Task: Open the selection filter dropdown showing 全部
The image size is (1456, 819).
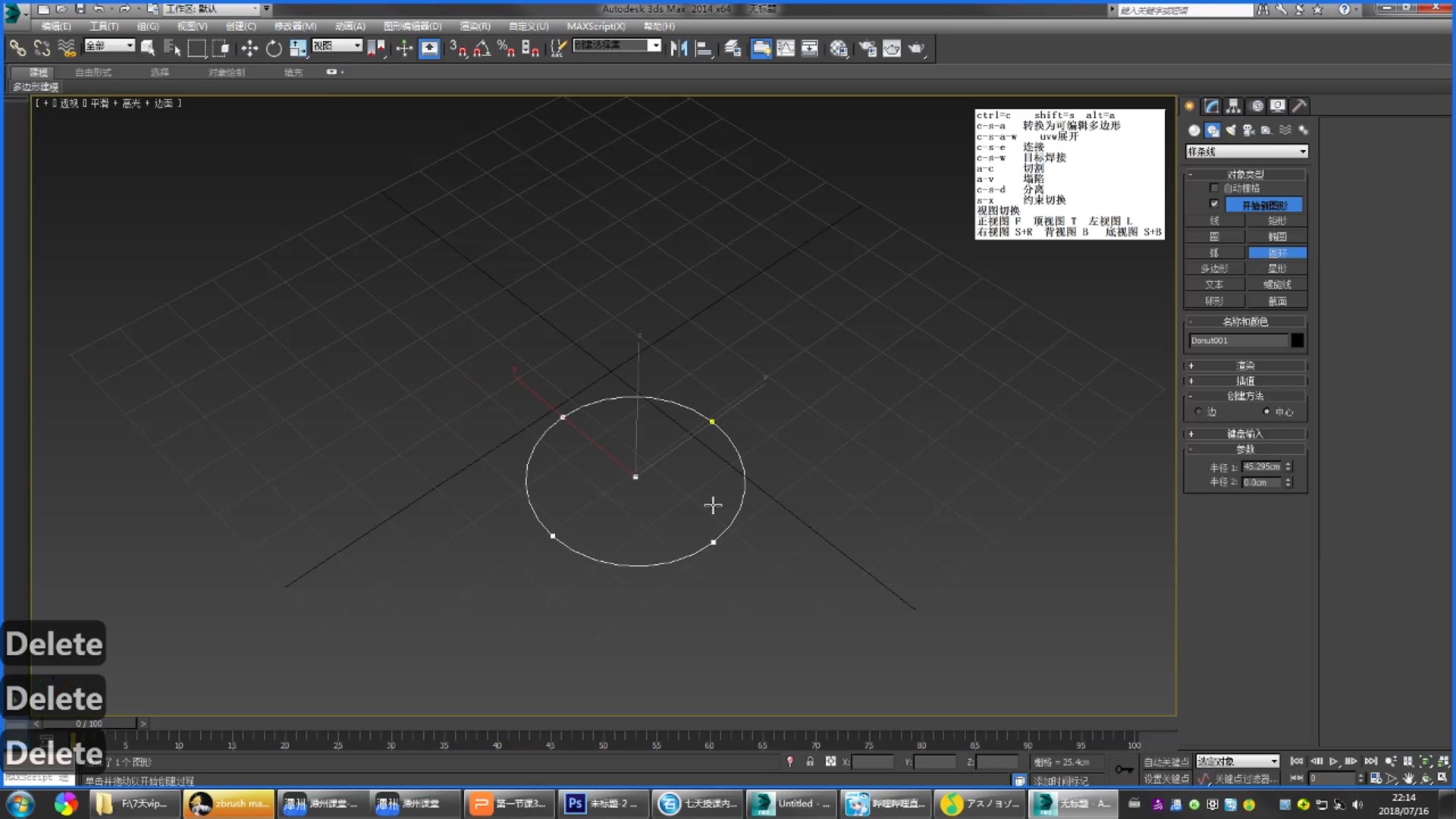Action: coord(108,45)
